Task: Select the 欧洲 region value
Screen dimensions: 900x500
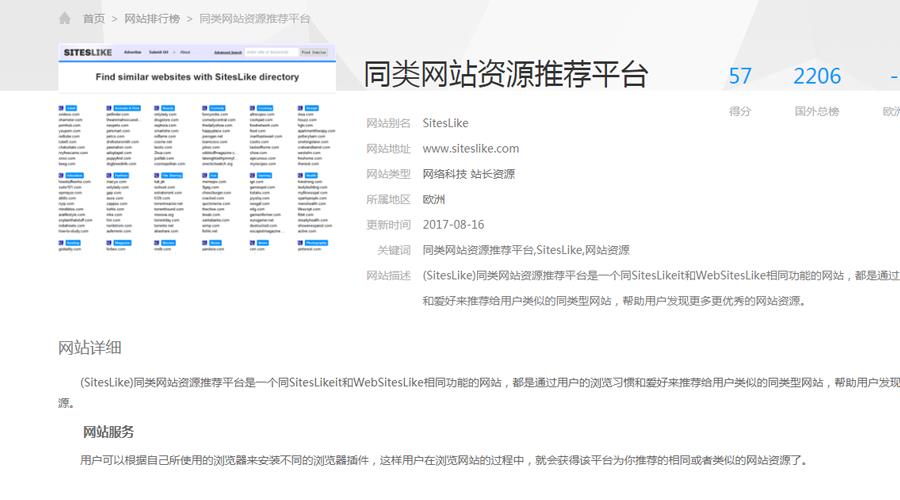Action: click(435, 199)
